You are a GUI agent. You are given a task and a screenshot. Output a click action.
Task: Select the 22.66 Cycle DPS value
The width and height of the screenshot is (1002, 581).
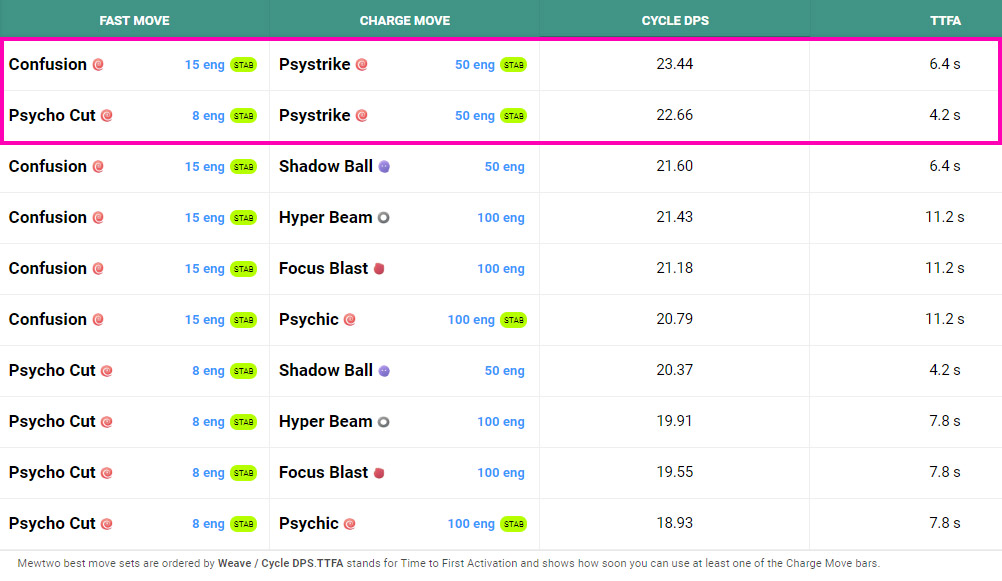675,115
